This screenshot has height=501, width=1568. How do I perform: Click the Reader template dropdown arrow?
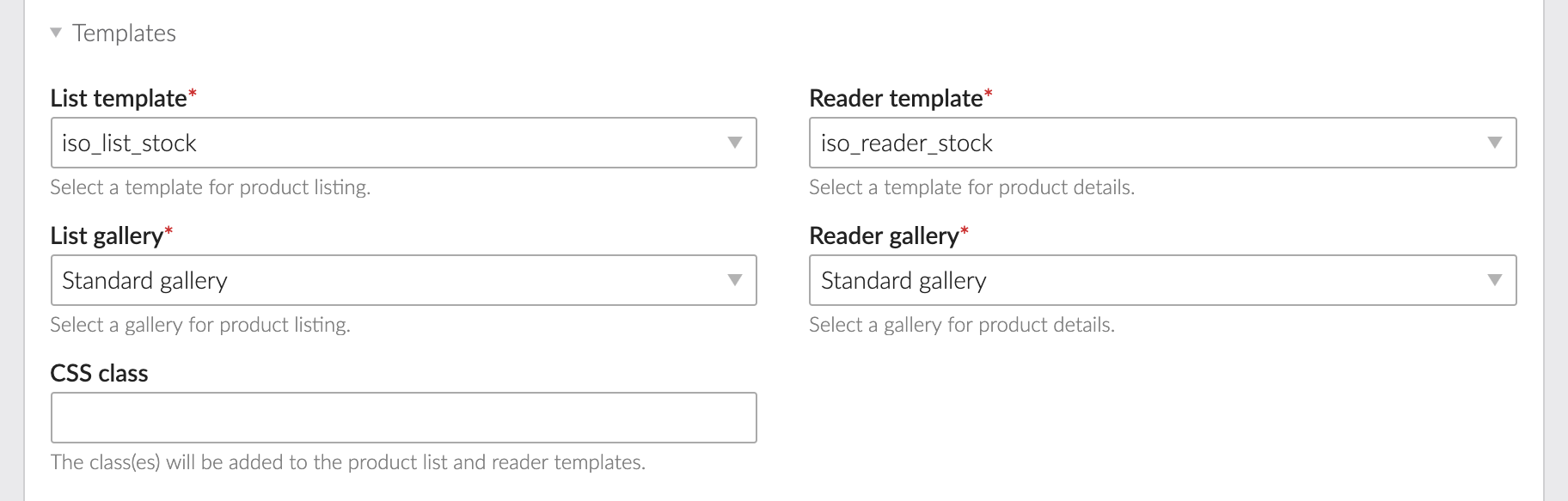(x=1495, y=143)
